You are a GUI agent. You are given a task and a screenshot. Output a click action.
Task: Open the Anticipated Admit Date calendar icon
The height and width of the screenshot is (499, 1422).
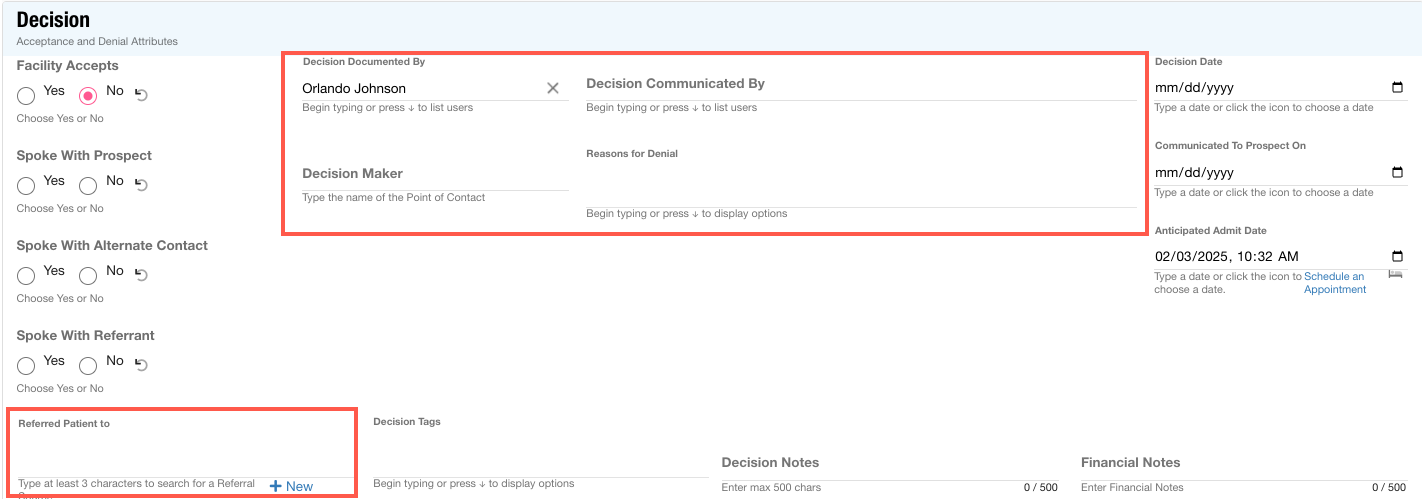coord(1397,256)
